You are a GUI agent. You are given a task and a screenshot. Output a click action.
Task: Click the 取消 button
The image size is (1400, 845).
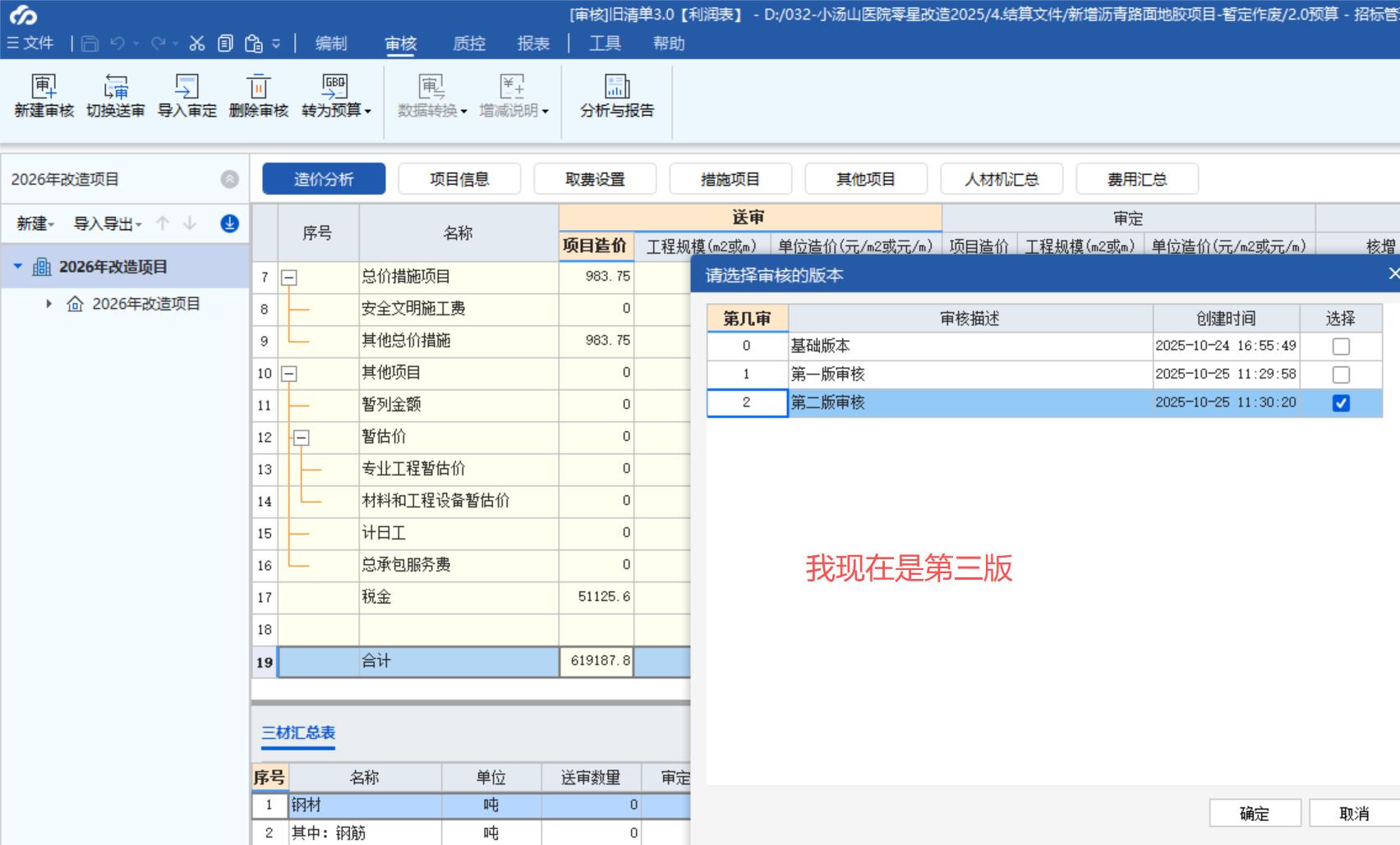click(1356, 812)
